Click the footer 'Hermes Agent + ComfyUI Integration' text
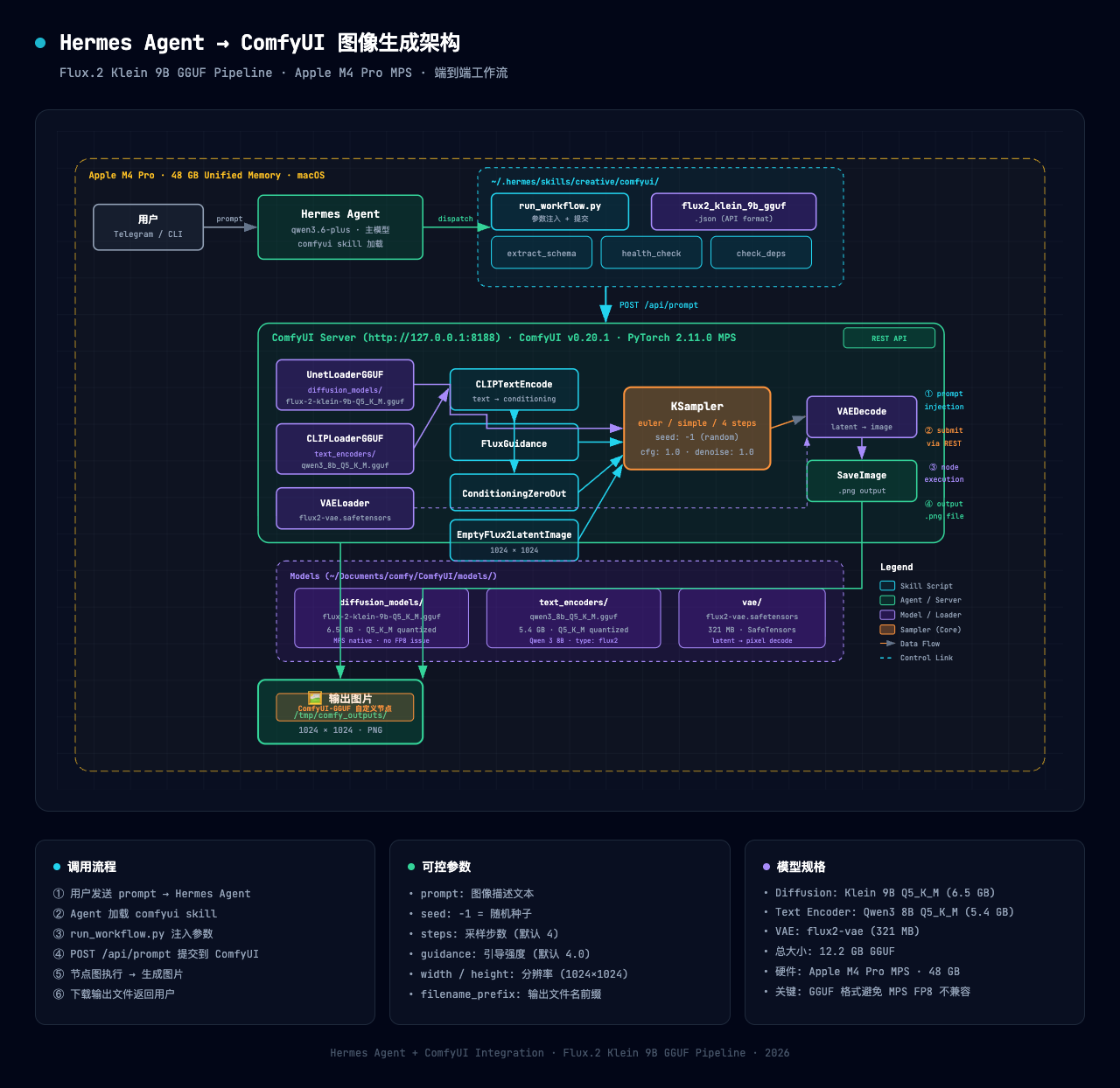This screenshot has height=1088, width=1120. point(437,1053)
